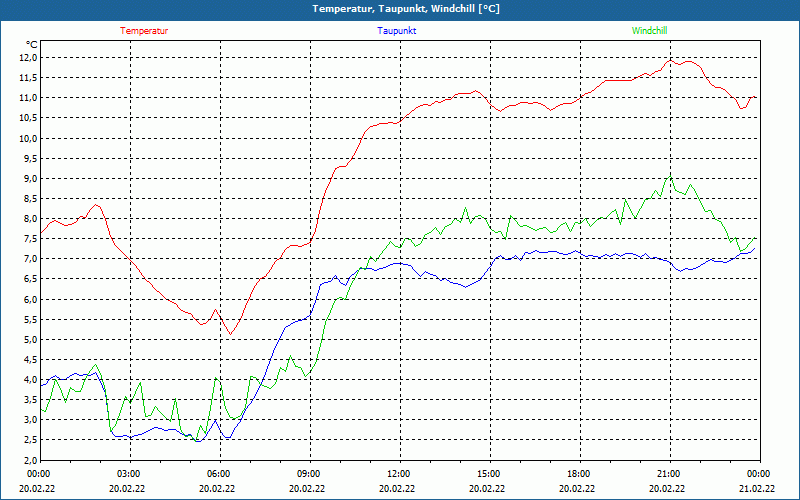The width and height of the screenshot is (800, 500).
Task: Click the '20.02.22' date under '18:00'
Action: [x=577, y=488]
